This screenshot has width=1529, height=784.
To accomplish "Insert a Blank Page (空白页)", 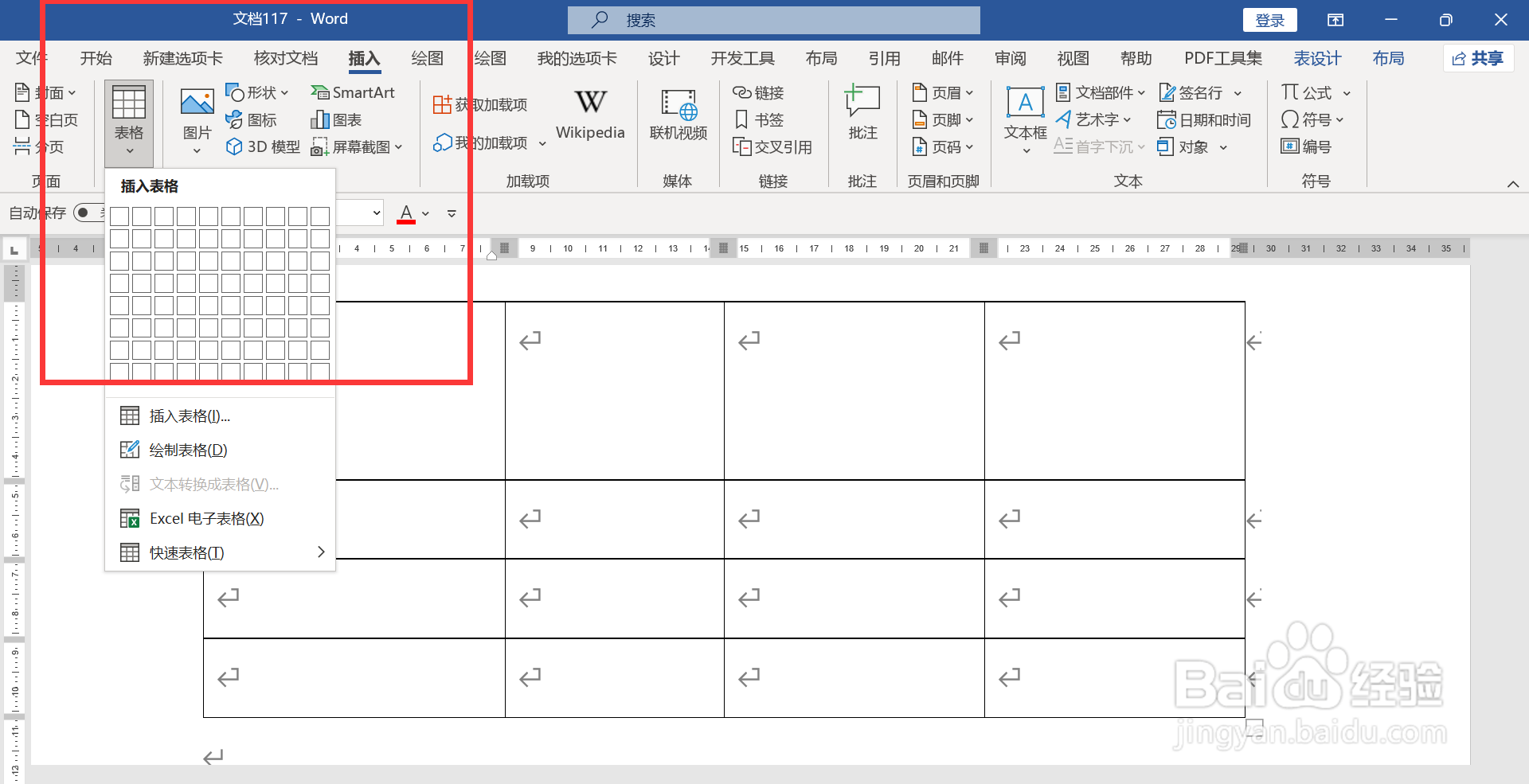I will coord(47,119).
